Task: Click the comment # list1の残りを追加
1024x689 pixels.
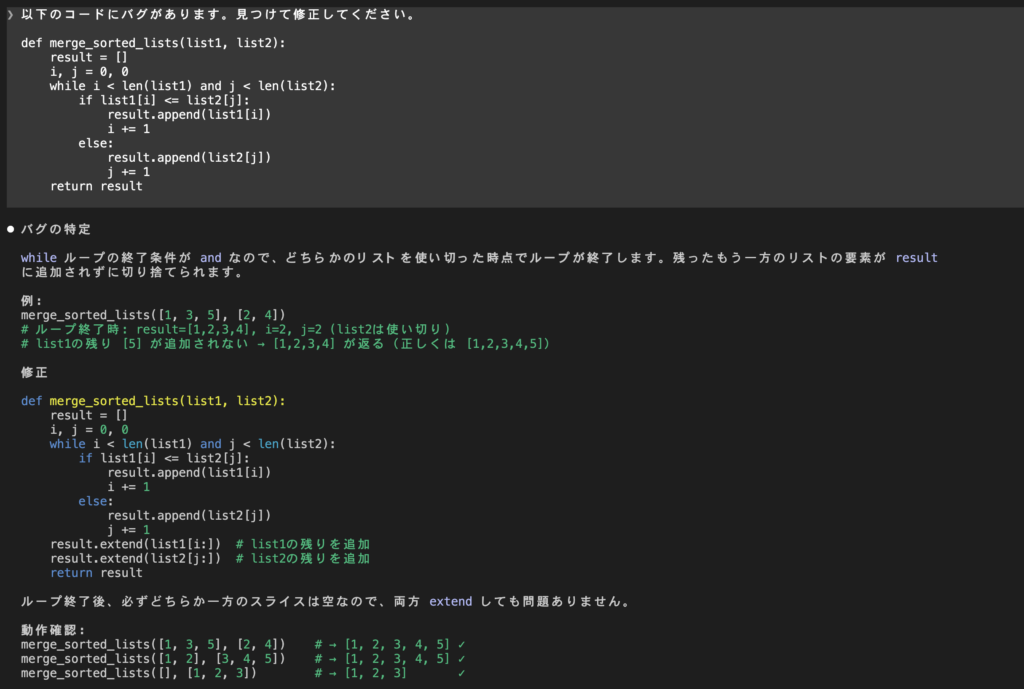Action: click(x=302, y=544)
